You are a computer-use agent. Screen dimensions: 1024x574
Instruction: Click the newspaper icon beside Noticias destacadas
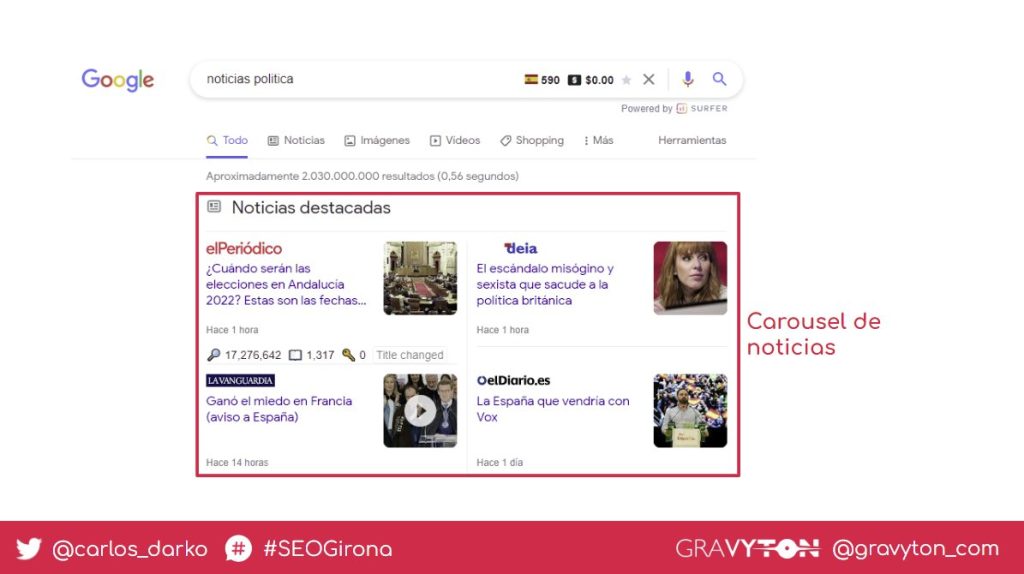point(214,207)
